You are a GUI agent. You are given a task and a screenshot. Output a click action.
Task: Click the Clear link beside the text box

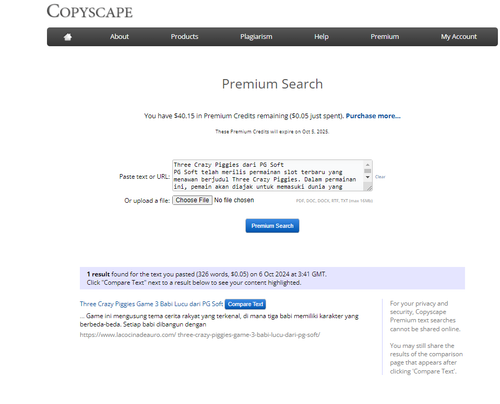tap(380, 177)
